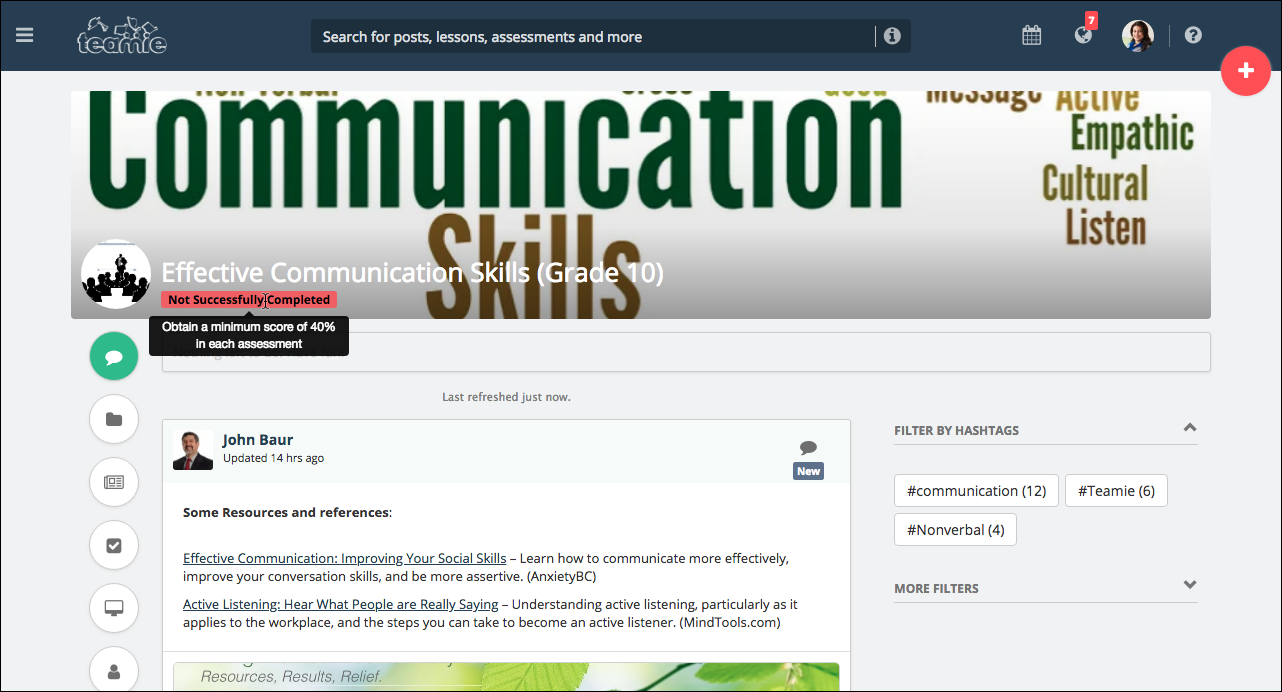Open the monitor screen sidebar icon

pos(114,608)
